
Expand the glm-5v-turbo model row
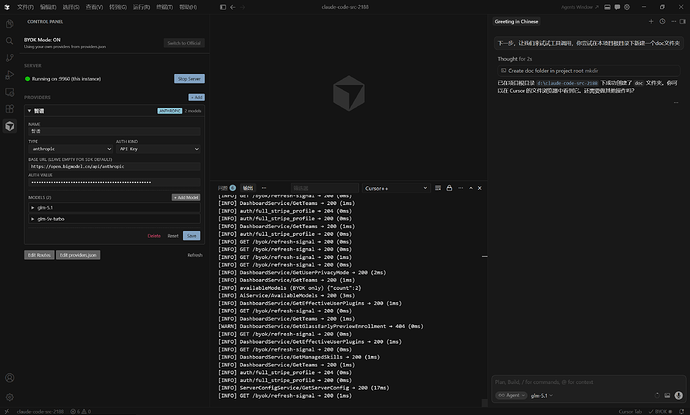click(114, 219)
